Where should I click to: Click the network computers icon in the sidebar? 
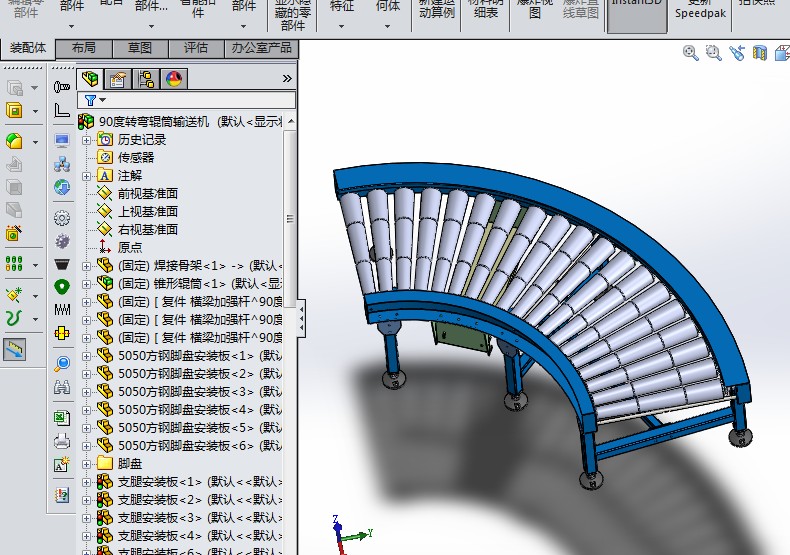click(x=62, y=164)
